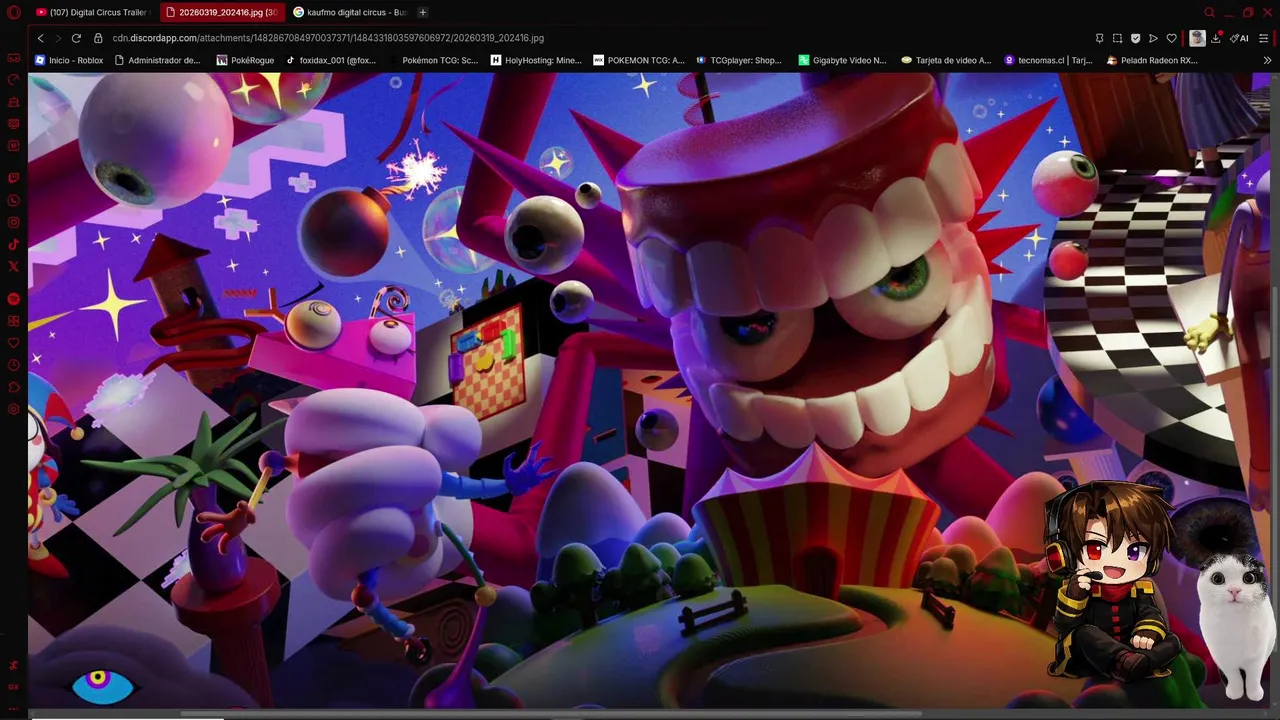The width and height of the screenshot is (1280, 720).
Task: Open WhatsApp panel in sidebar
Action: (x=14, y=200)
